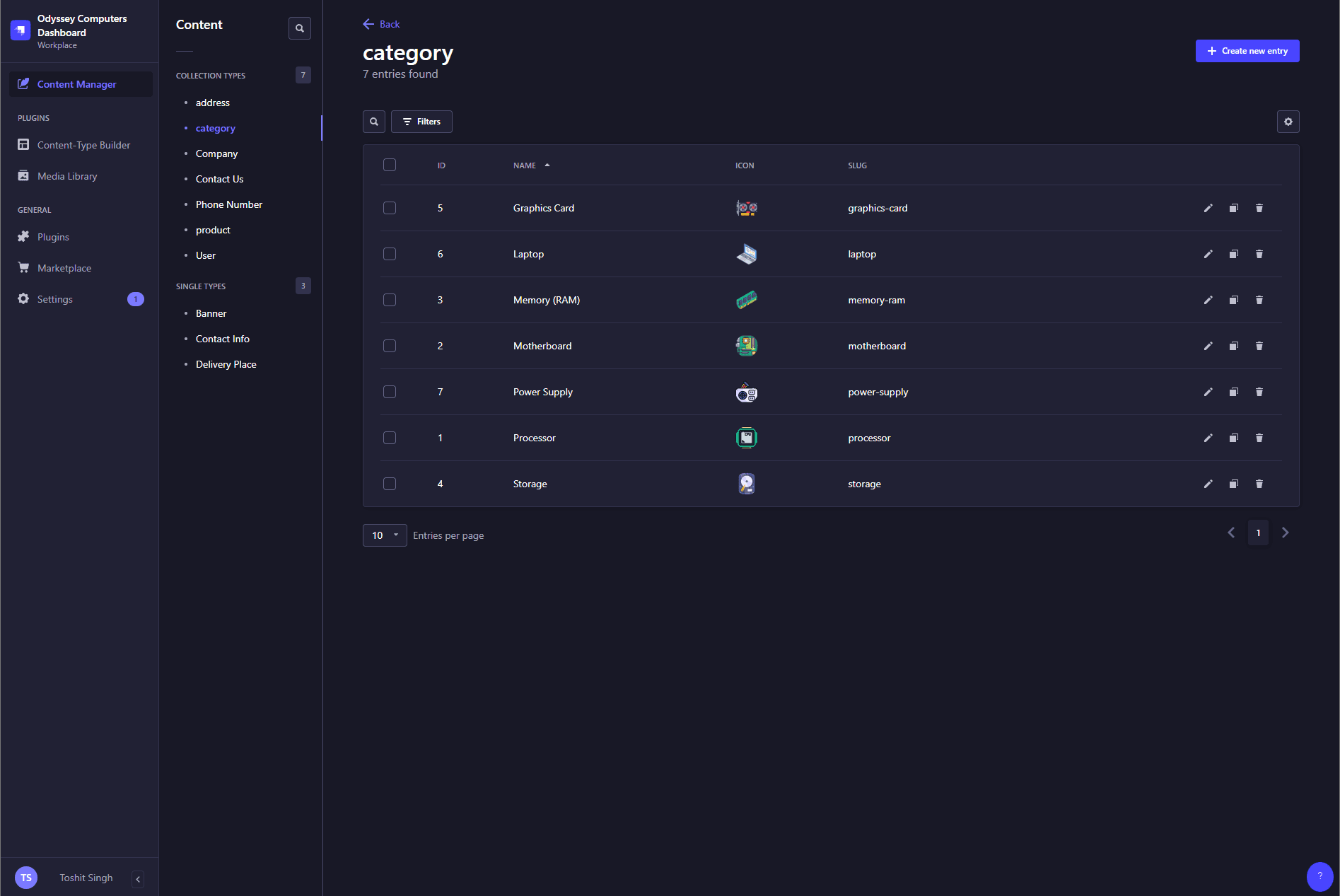Delete the Memory (RAM) entry
The width and height of the screenshot is (1340, 896).
1259,300
